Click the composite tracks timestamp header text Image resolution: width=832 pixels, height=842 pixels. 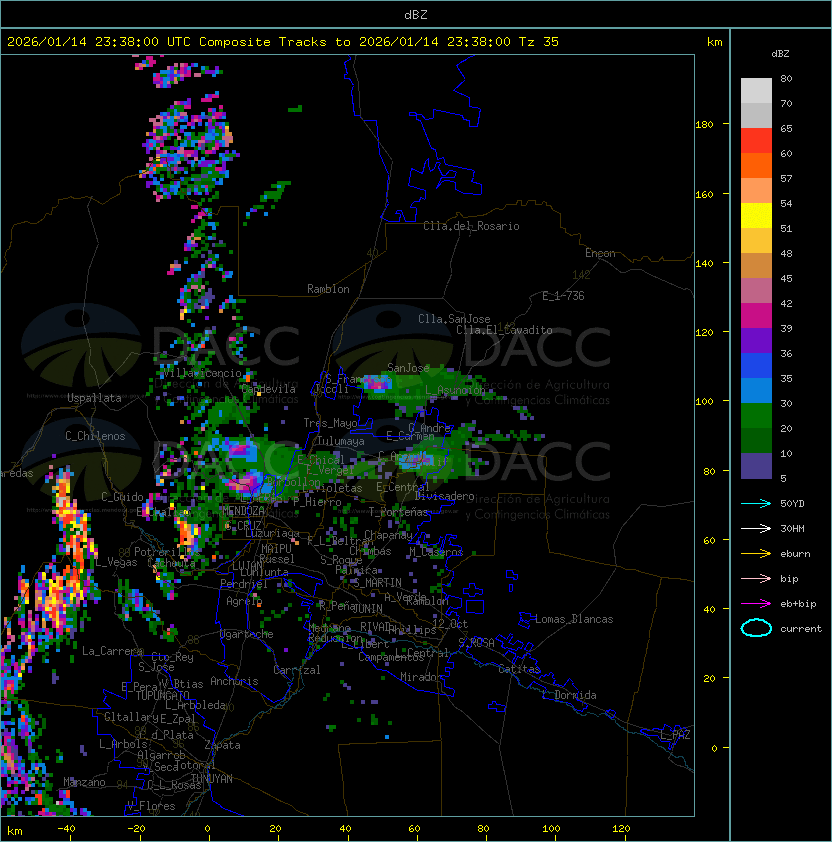[x=283, y=42]
